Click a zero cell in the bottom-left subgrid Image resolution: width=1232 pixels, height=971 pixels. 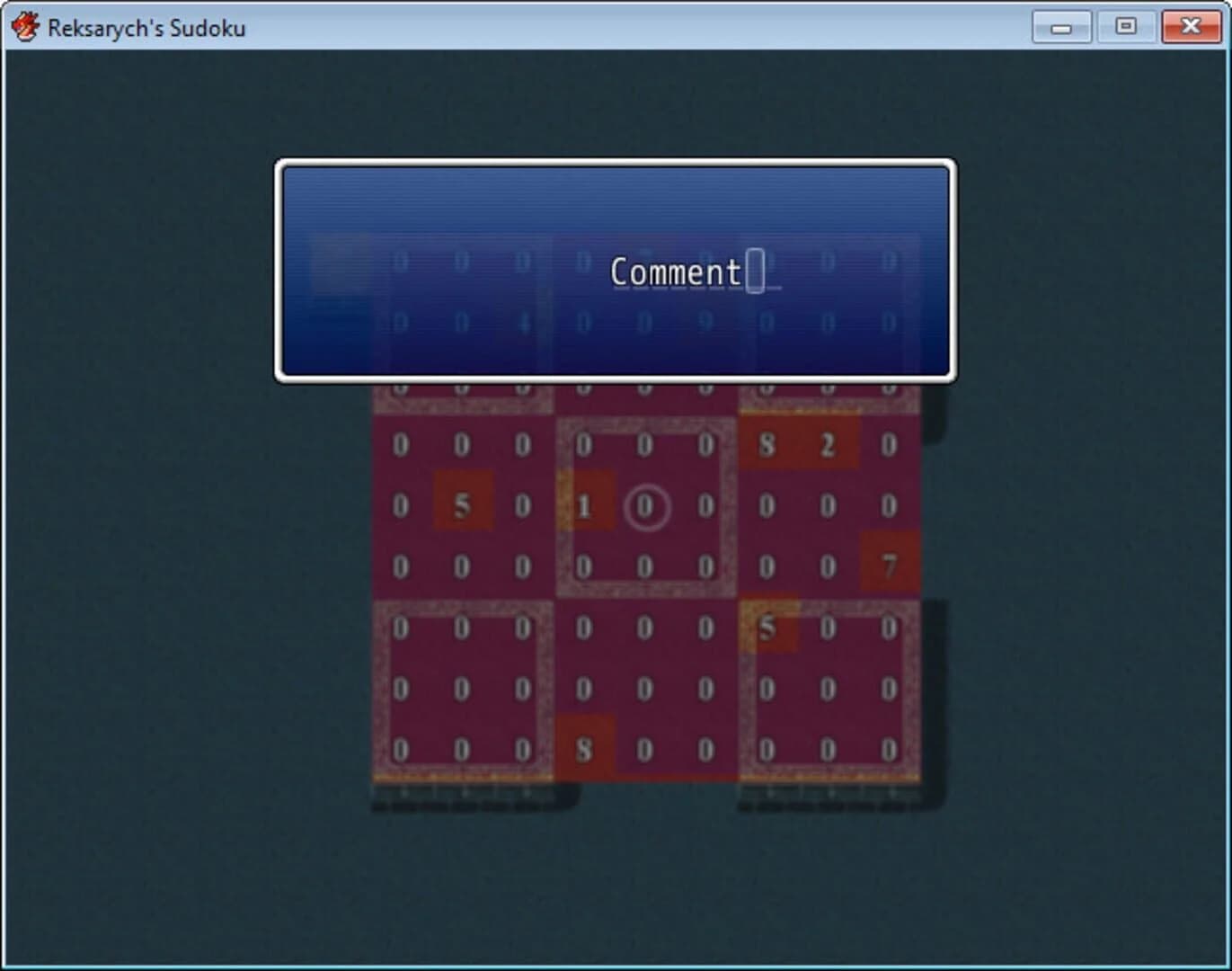pyautogui.click(x=463, y=688)
